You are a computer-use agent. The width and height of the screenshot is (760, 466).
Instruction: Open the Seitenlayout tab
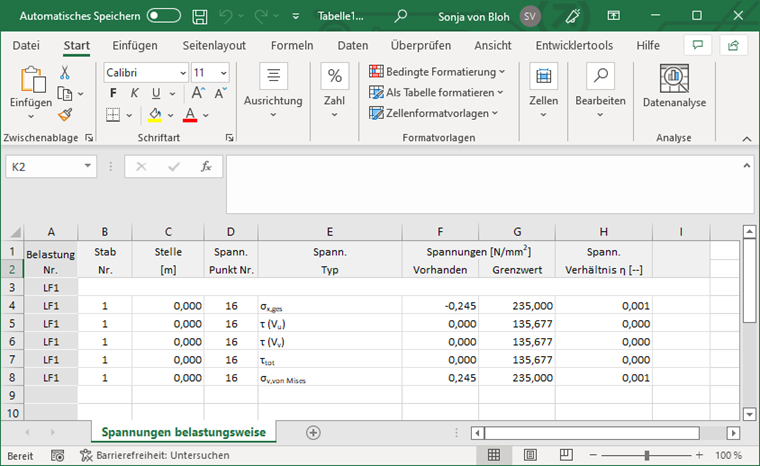pos(214,46)
